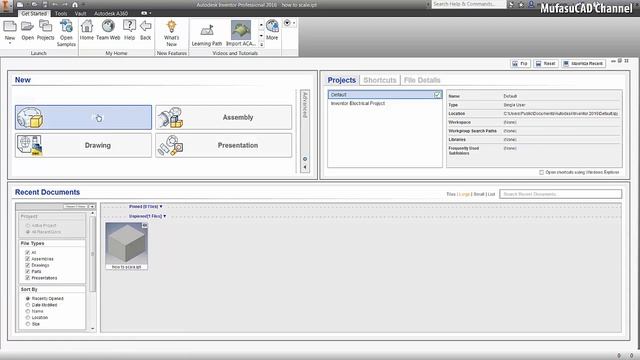The width and height of the screenshot is (640, 360).
Task: Toggle the Presentations file type checkbox
Action: coord(27,278)
